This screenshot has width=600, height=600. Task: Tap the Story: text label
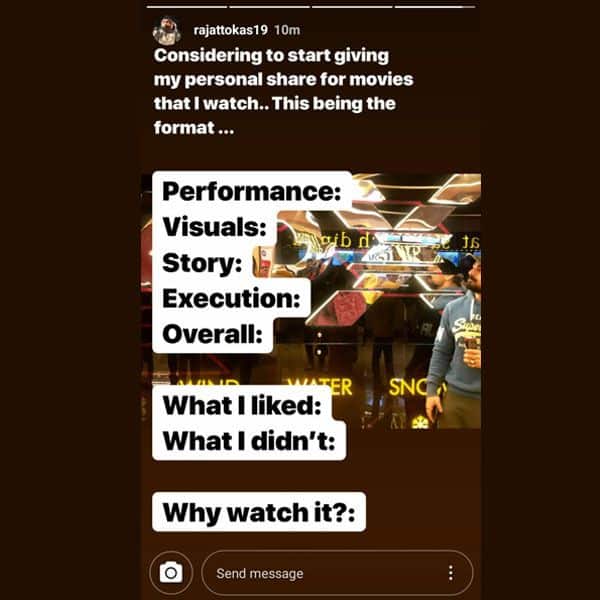point(202,263)
